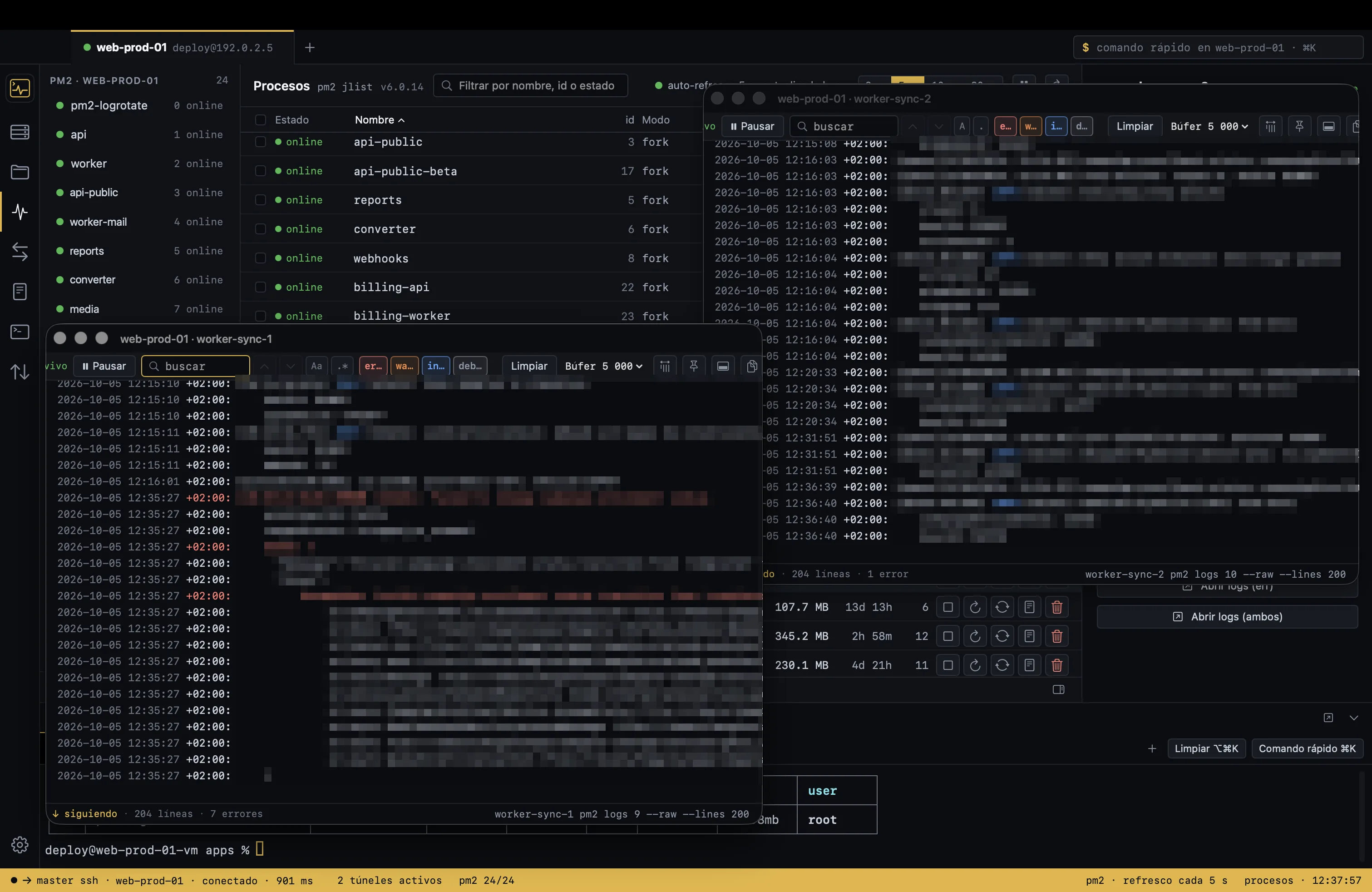Image resolution: width=1372 pixels, height=892 pixels.
Task: Open a new connection tab with plus
Action: 310,47
